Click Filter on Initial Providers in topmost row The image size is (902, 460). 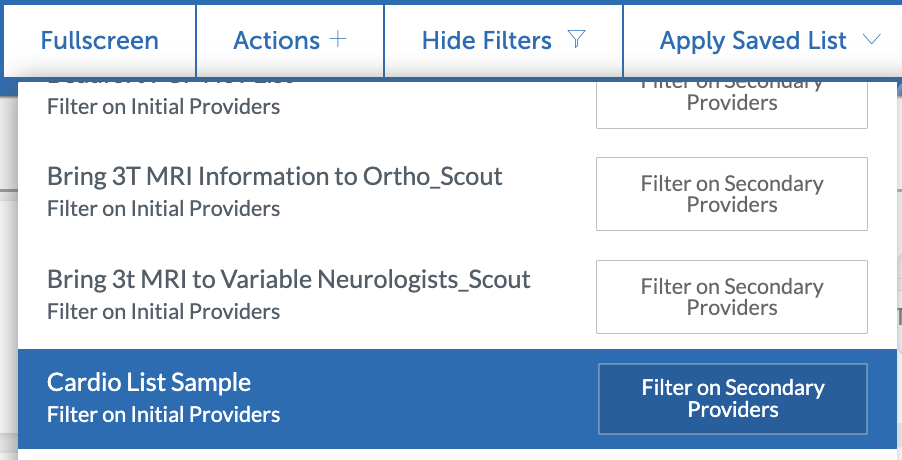pyautogui.click(x=163, y=106)
